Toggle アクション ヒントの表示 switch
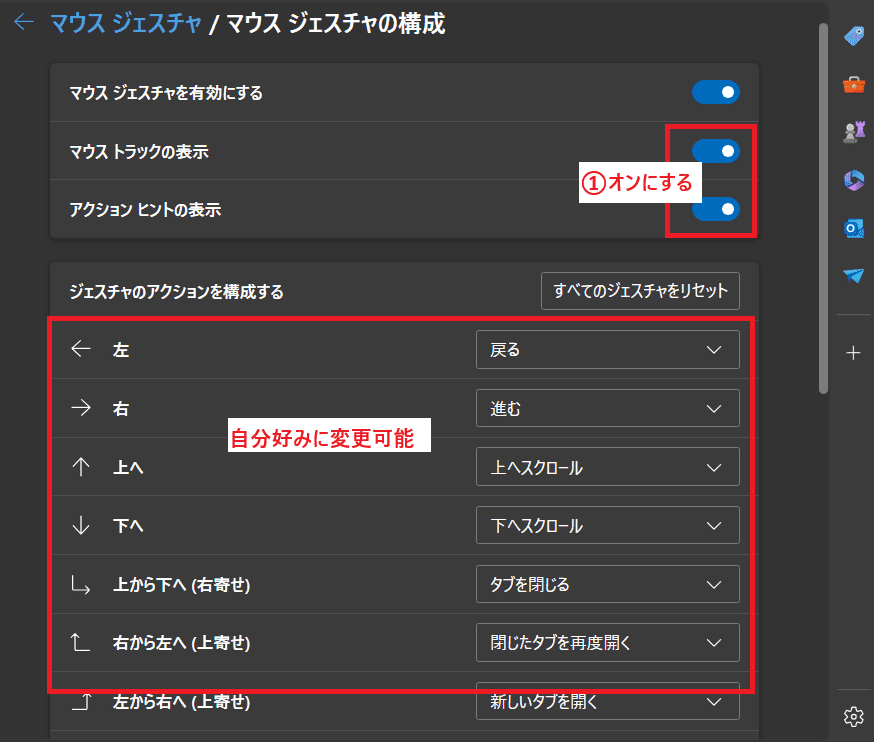The image size is (874, 742). (715, 209)
